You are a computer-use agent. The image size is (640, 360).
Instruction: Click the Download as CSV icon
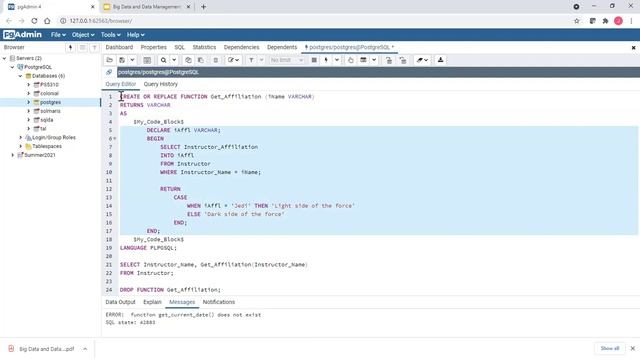(x=440, y=60)
